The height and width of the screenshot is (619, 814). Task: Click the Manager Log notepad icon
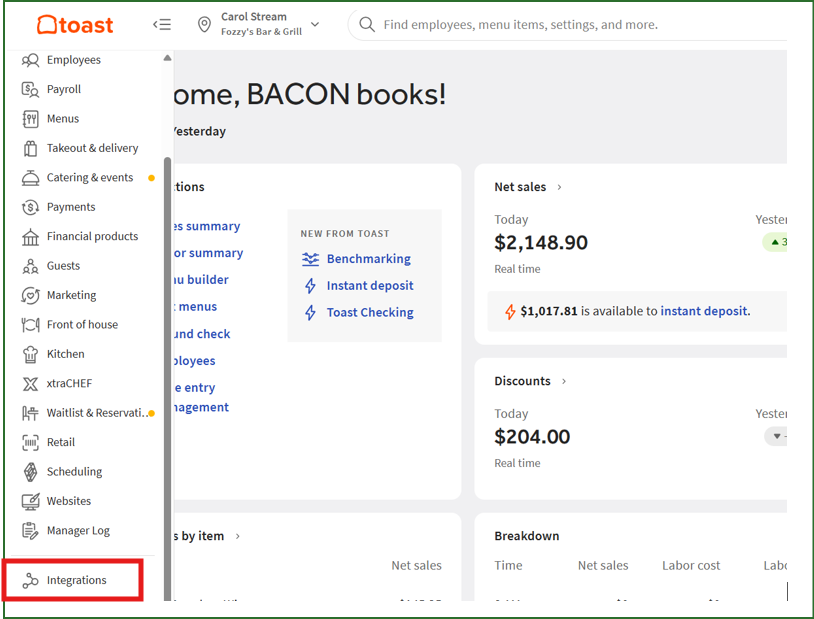tap(30, 531)
